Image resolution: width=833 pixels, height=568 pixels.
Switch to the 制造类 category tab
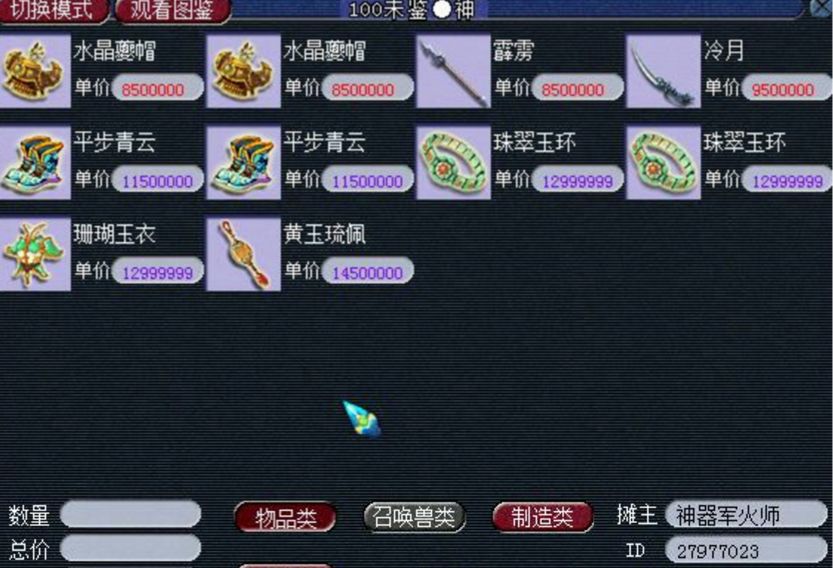[542, 517]
